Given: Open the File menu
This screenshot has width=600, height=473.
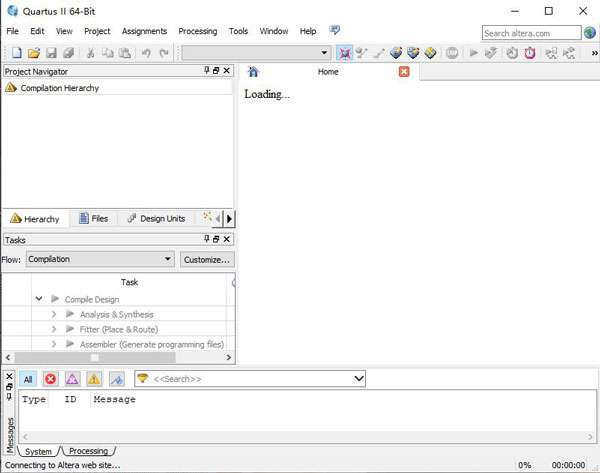Looking at the screenshot, I should [12, 31].
